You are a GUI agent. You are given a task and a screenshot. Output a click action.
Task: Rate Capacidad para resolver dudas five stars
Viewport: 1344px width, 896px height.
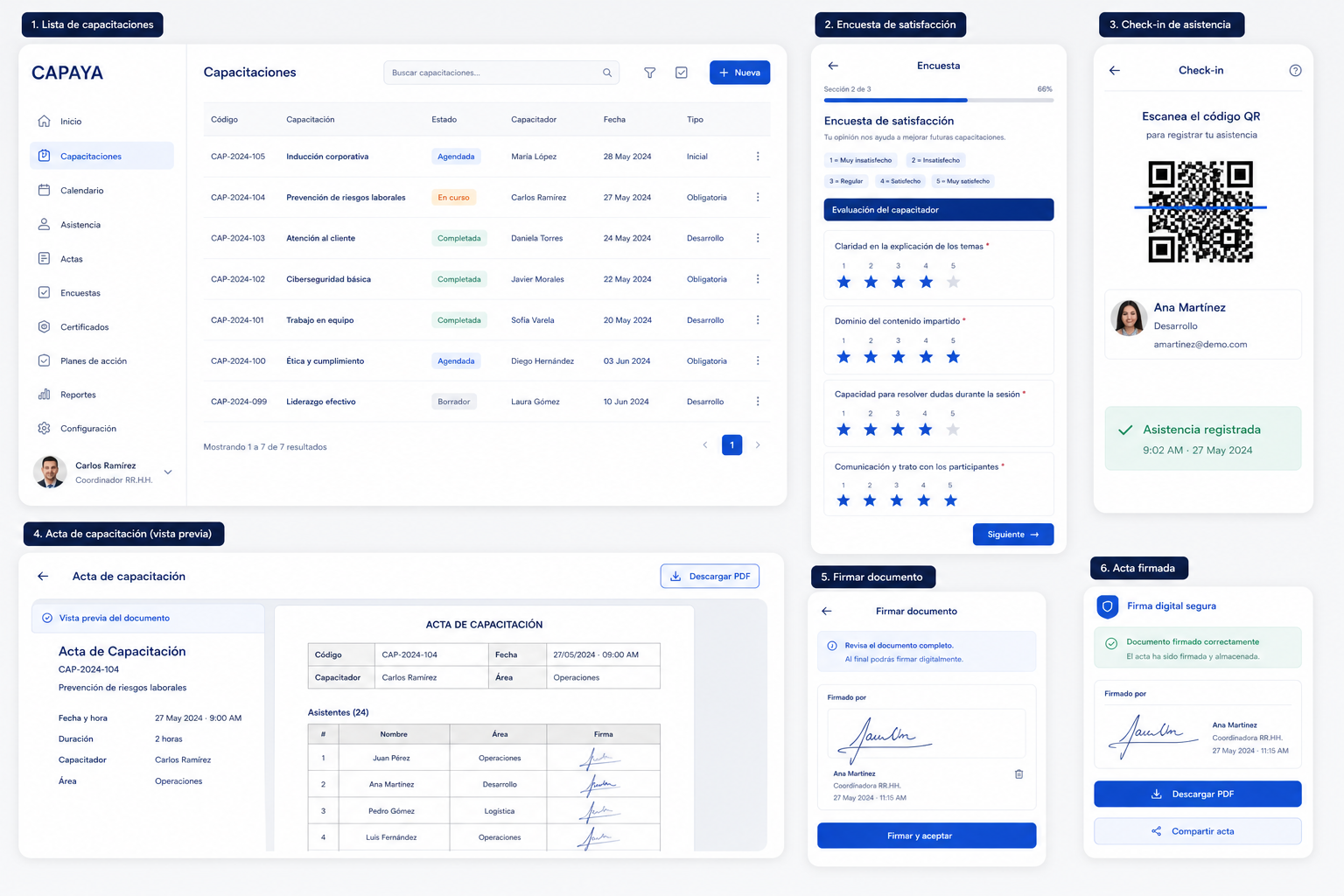point(953,430)
